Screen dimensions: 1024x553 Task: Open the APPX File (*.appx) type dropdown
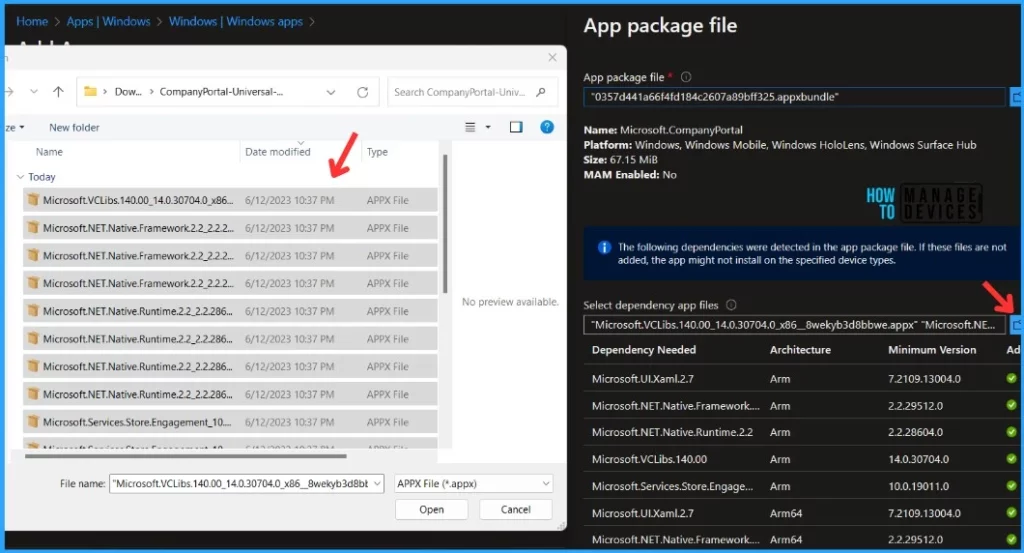tap(473, 484)
